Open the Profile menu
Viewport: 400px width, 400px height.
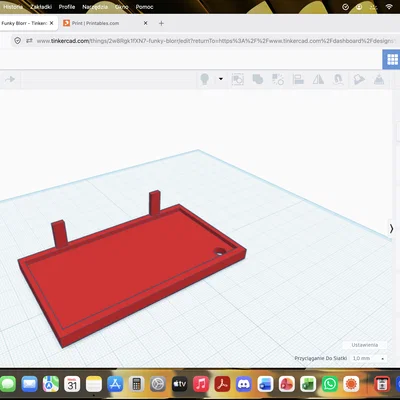[67, 7]
